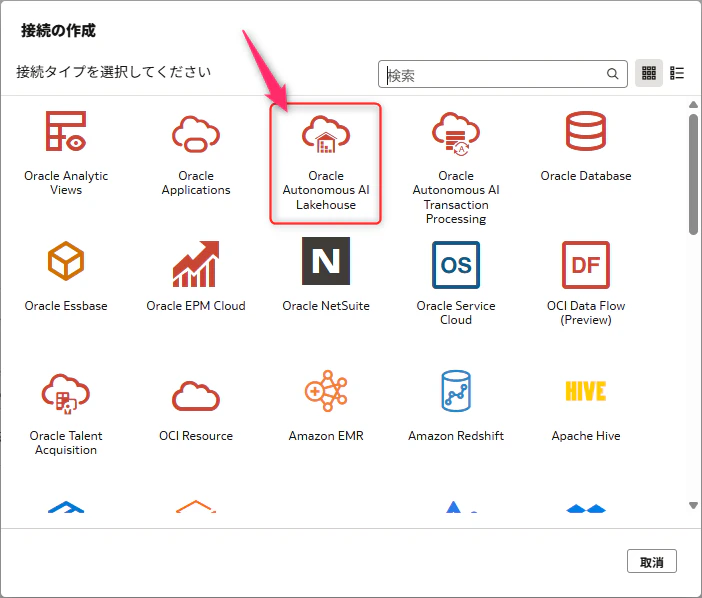Click the search magnifier icon
Viewport: 702px width, 598px height.
pos(612,74)
